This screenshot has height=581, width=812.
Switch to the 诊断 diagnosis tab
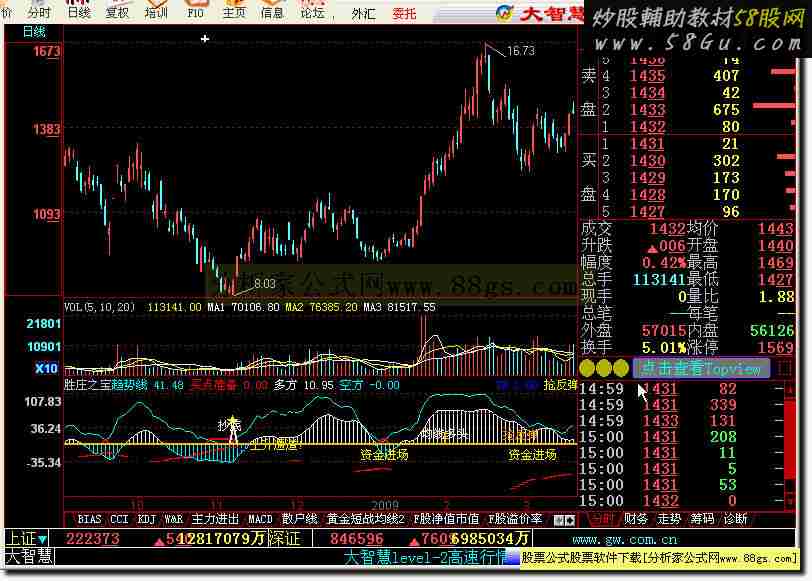click(x=735, y=519)
